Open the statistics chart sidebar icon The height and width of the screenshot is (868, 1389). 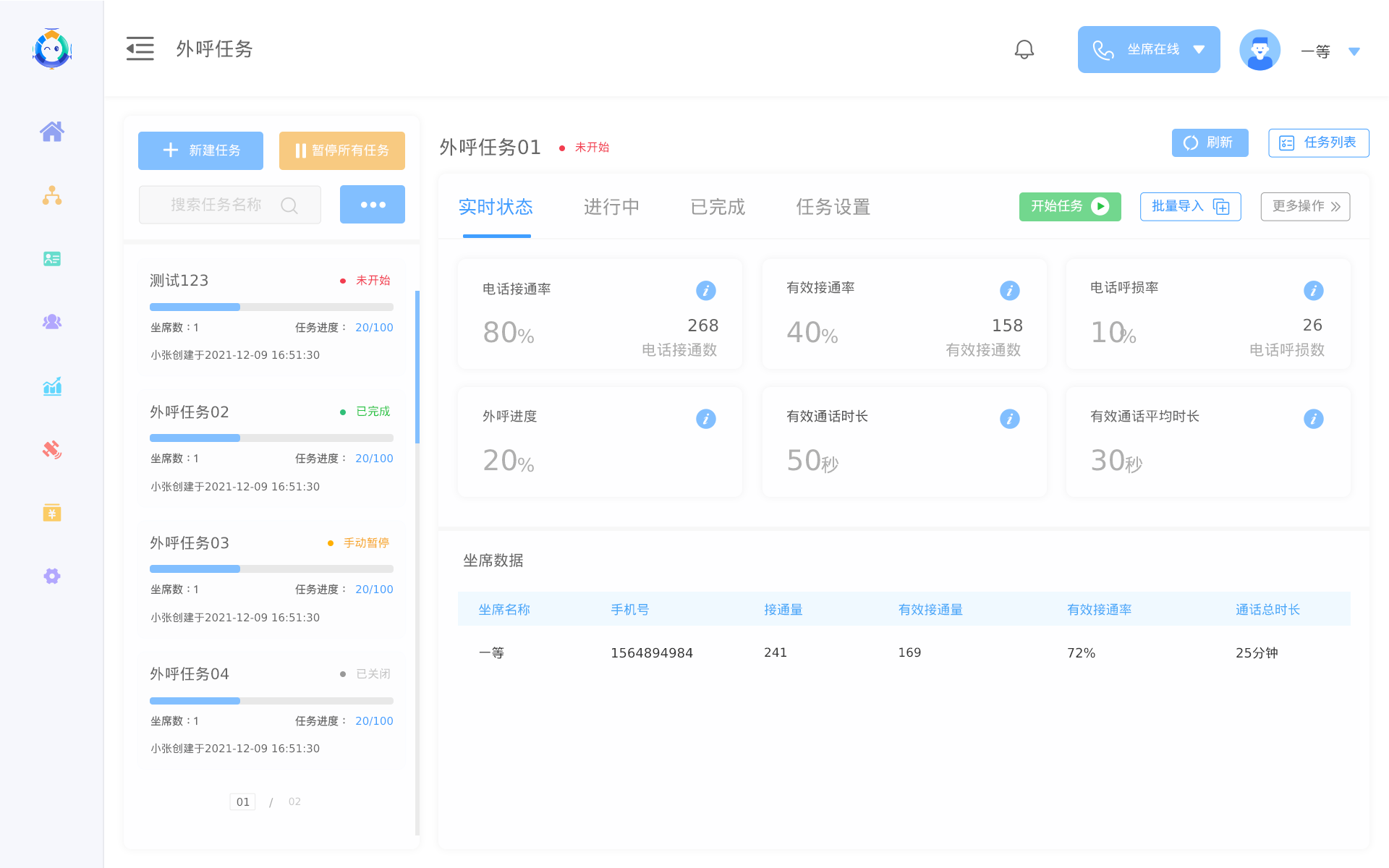(52, 386)
